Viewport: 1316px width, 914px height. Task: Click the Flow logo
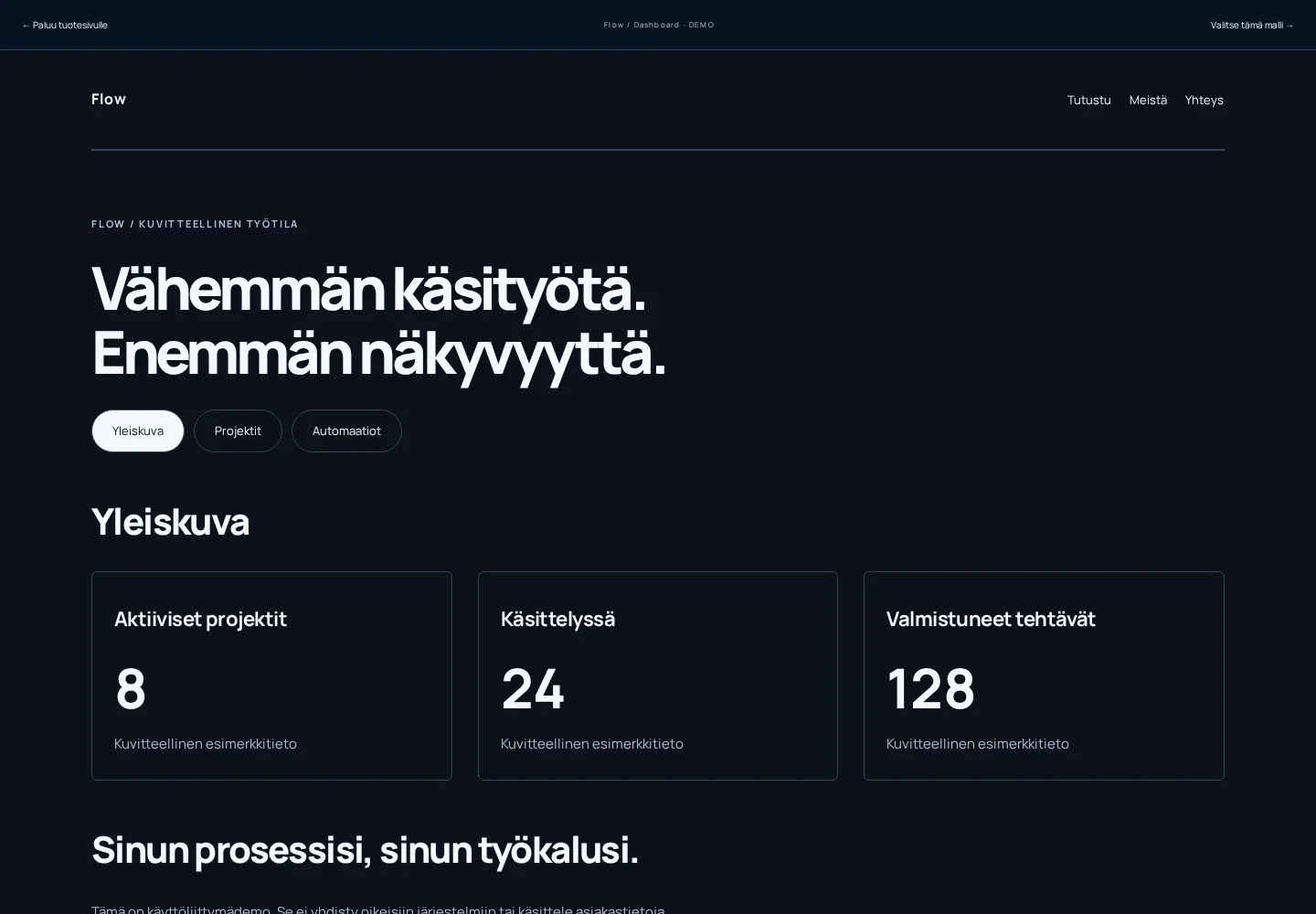pyautogui.click(x=109, y=99)
